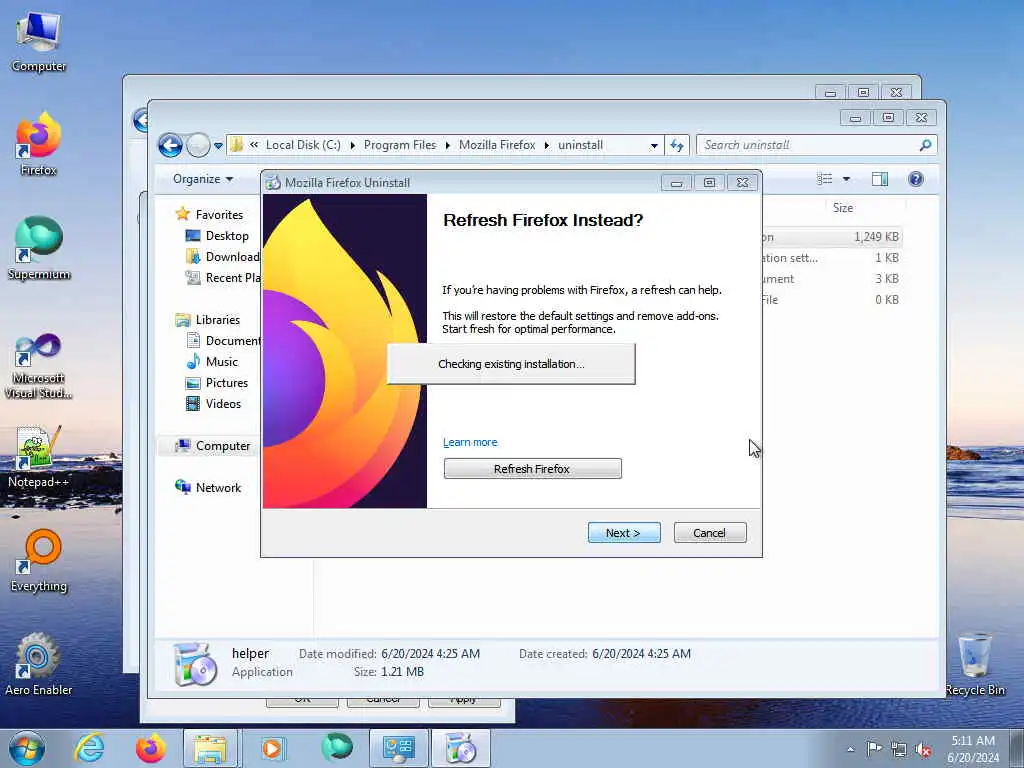Screen dimensions: 1024x768
Task: Select the file row sized 3 KB
Action: point(831,279)
